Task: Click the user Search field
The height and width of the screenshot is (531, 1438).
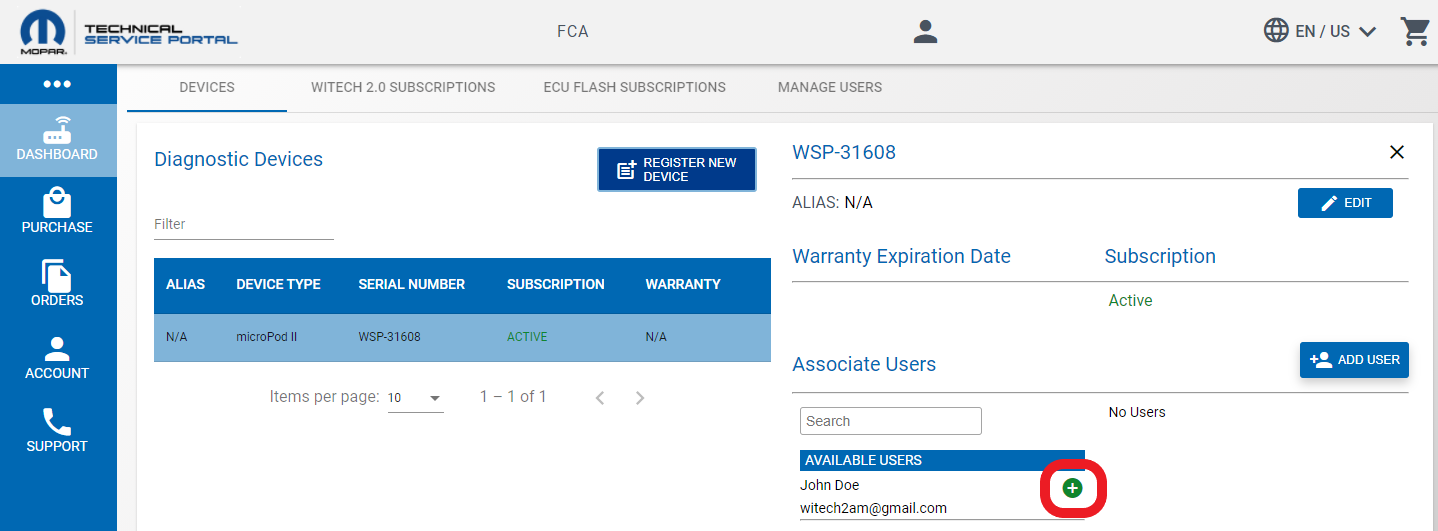Action: 891,421
